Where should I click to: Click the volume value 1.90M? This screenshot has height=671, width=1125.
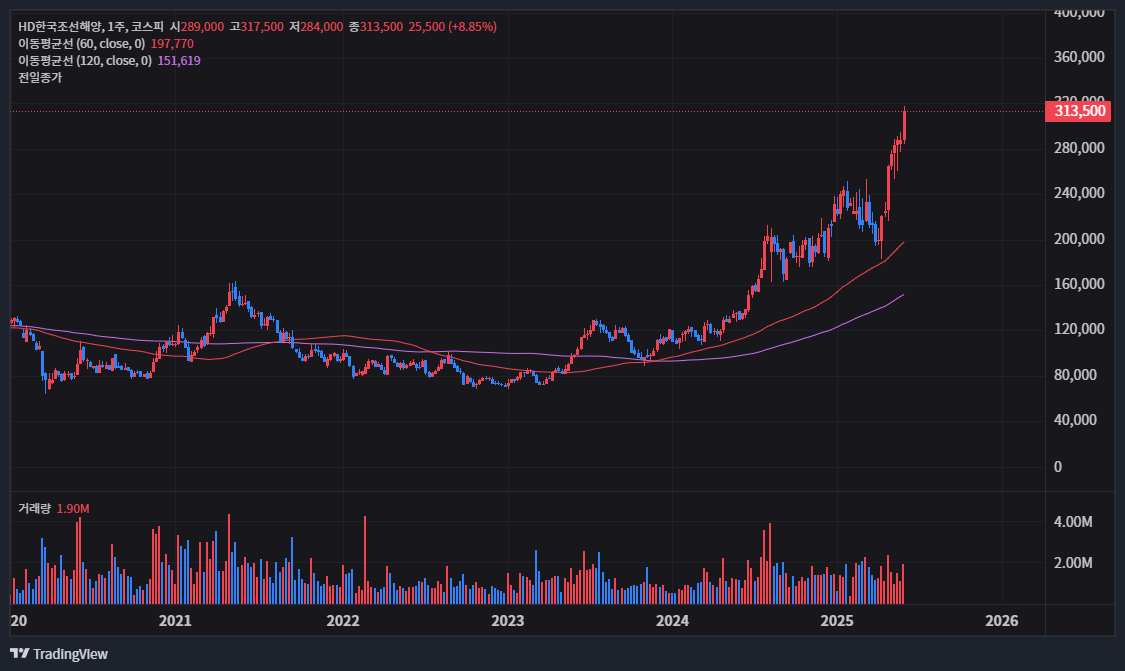click(x=73, y=509)
